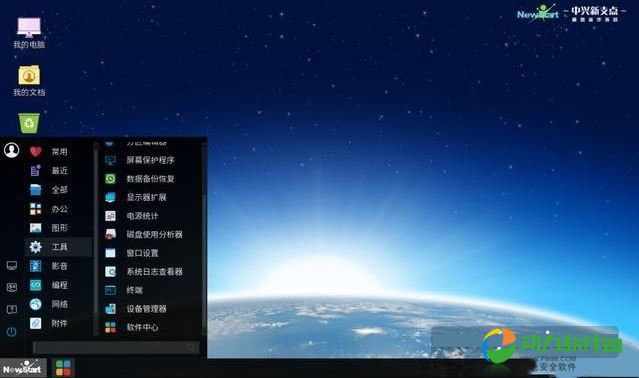Click the colorful squares icon on the taskbar
The image size is (639, 378).
(x=63, y=368)
